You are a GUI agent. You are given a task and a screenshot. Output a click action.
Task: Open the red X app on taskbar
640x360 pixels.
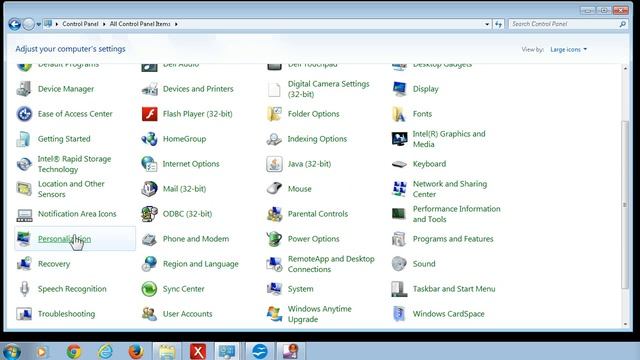click(198, 351)
